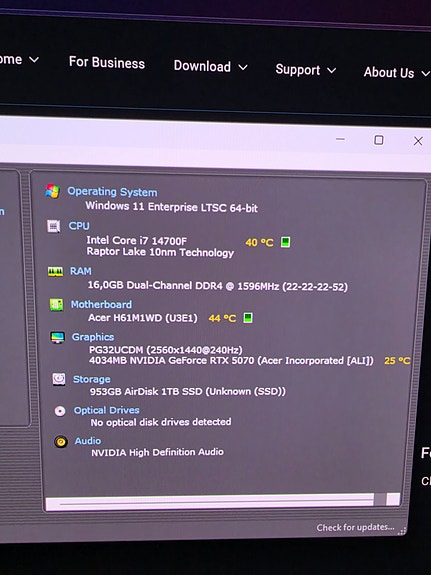Click Raptor Lake 10nm Technology text
The height and width of the screenshot is (575, 431).
(160, 252)
